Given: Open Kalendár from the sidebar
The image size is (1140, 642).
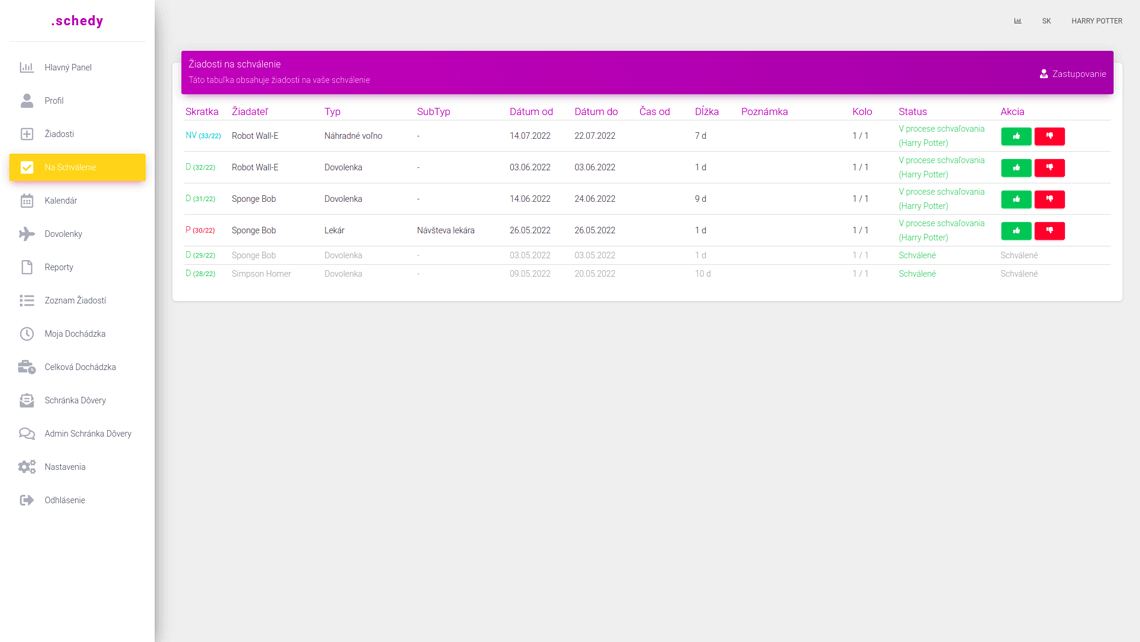Looking at the screenshot, I should 60,201.
